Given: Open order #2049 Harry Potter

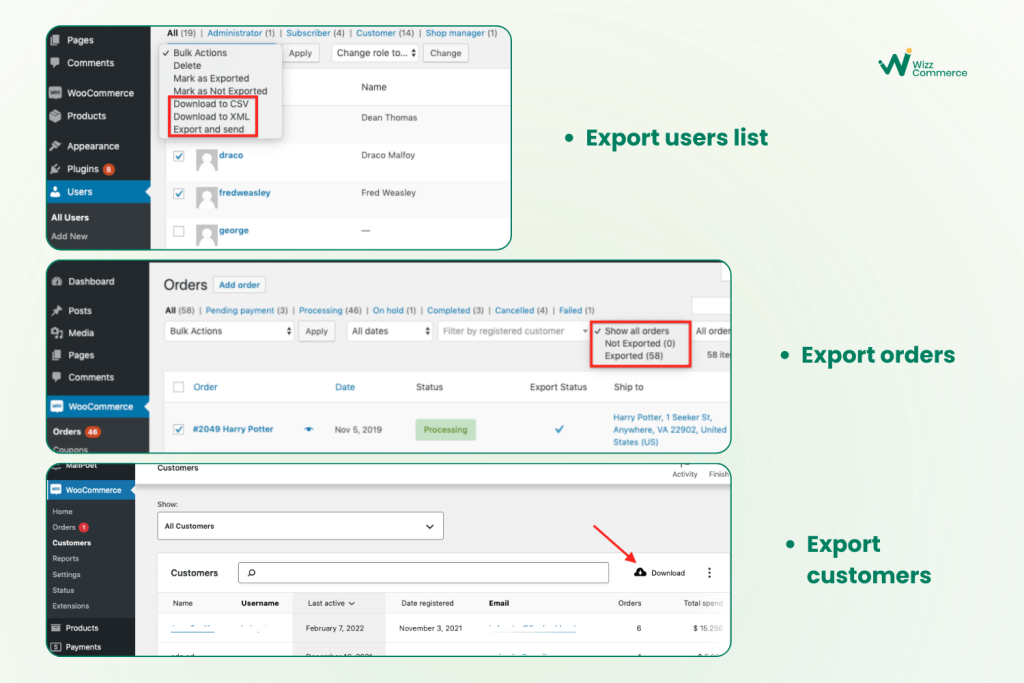Looking at the screenshot, I should pyautogui.click(x=232, y=429).
